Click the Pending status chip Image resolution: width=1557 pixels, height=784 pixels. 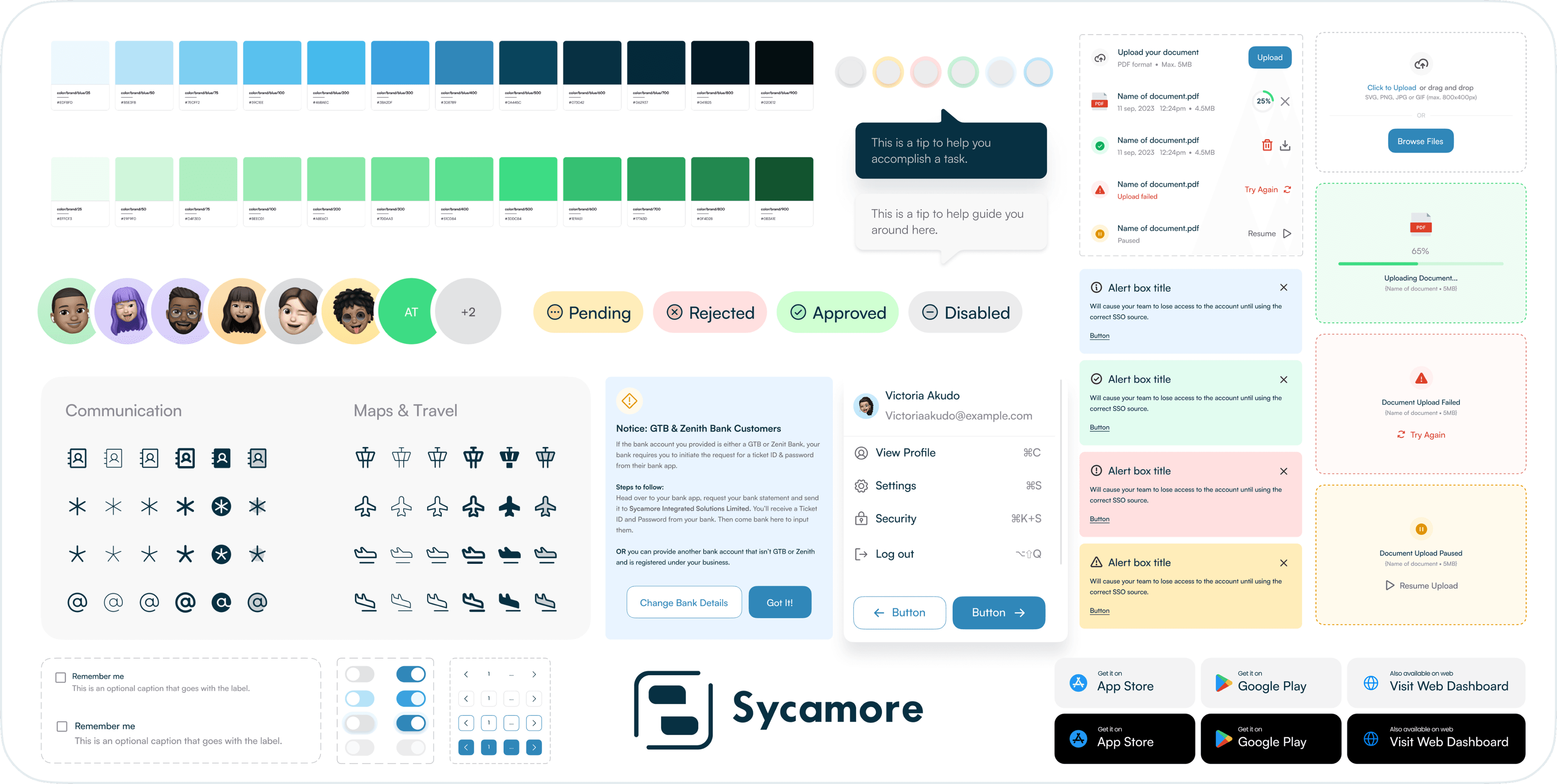coord(588,313)
